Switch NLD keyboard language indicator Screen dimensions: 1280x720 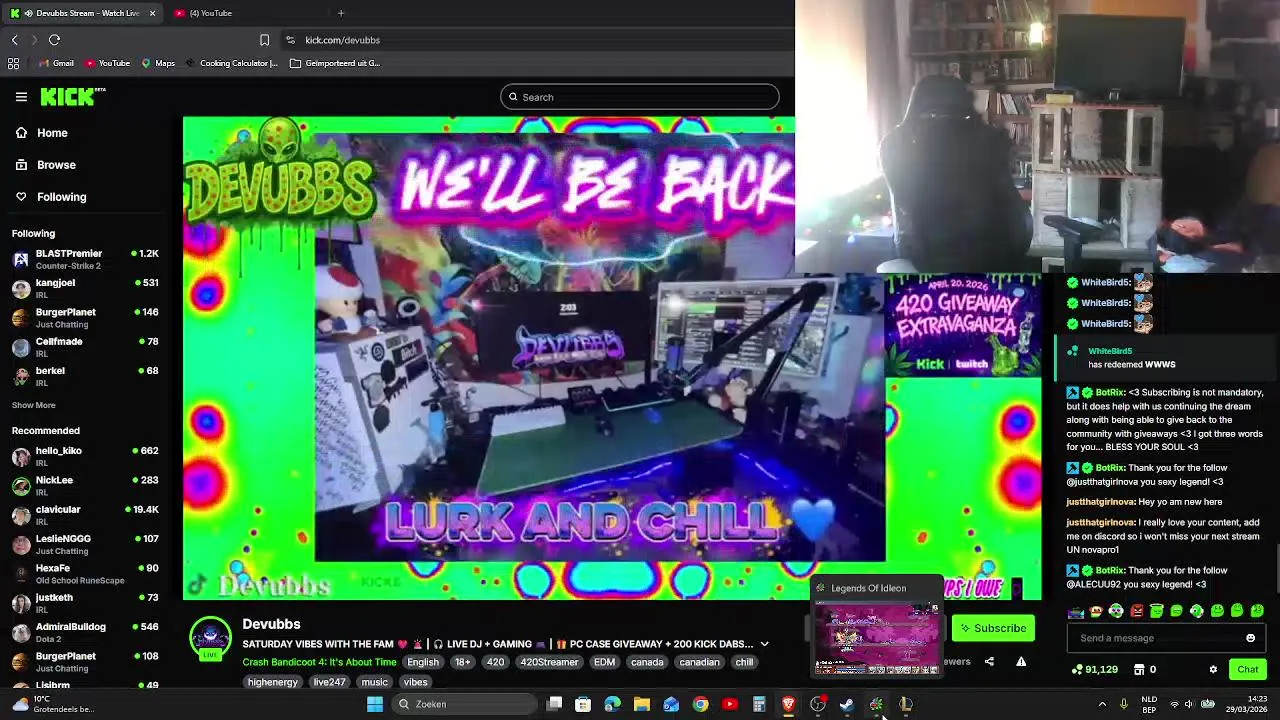[1150, 704]
